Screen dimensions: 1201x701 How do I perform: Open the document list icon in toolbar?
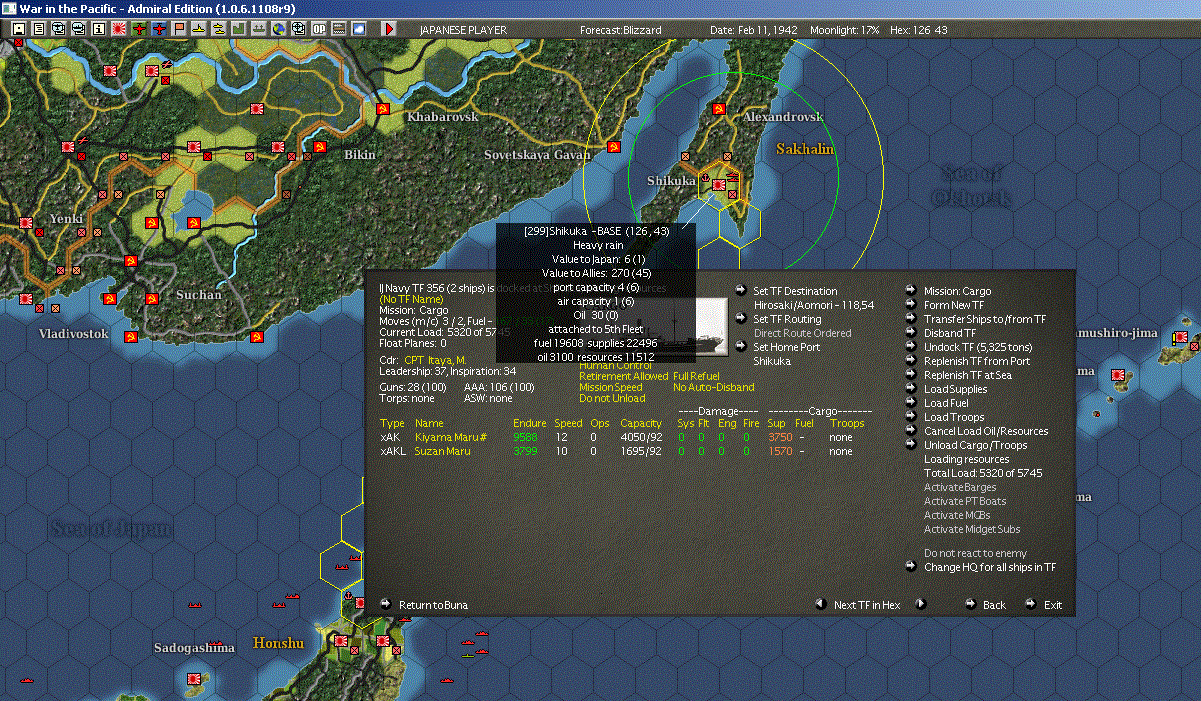pos(39,30)
